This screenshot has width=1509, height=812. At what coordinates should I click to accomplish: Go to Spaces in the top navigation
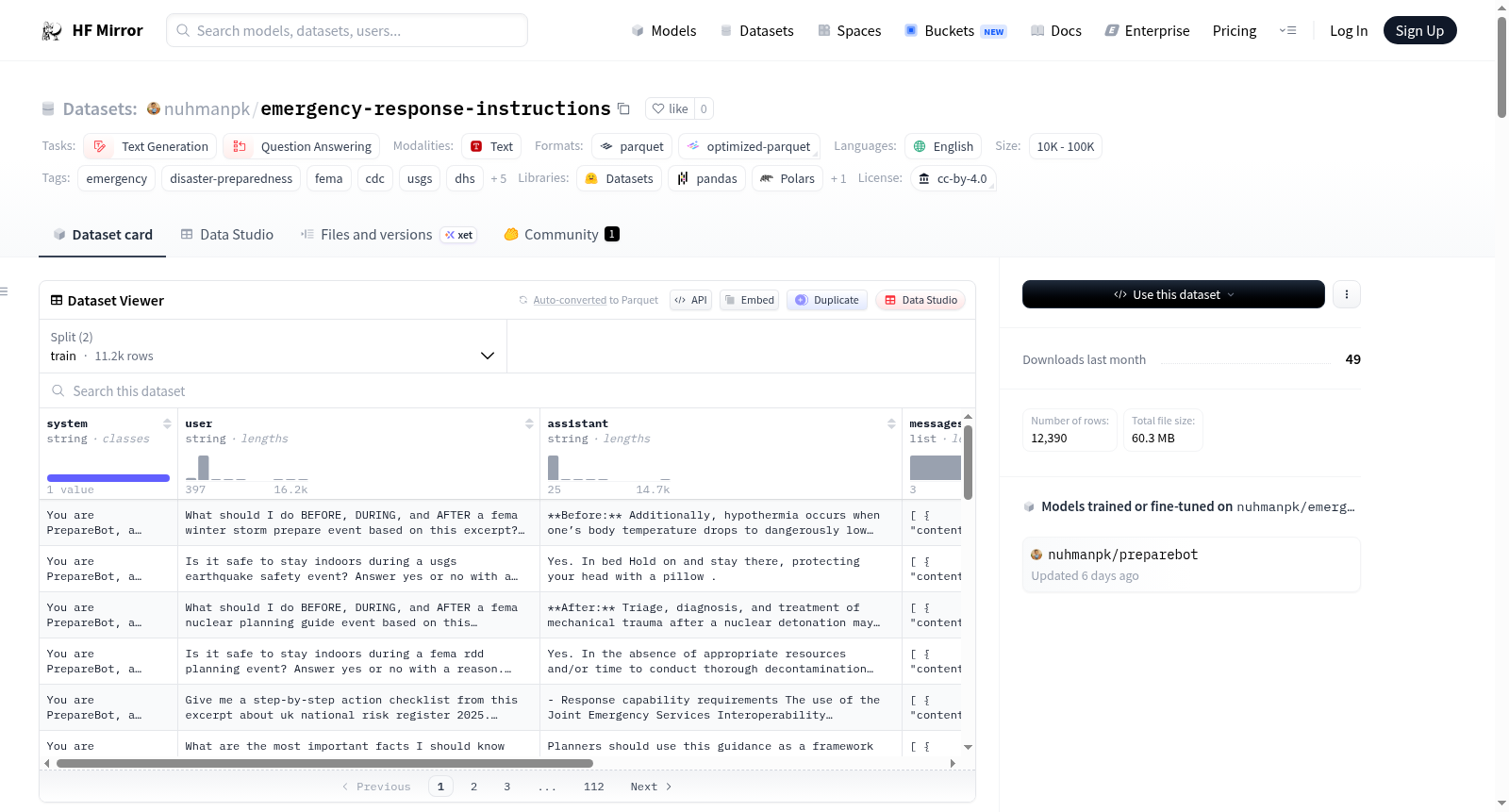849,30
